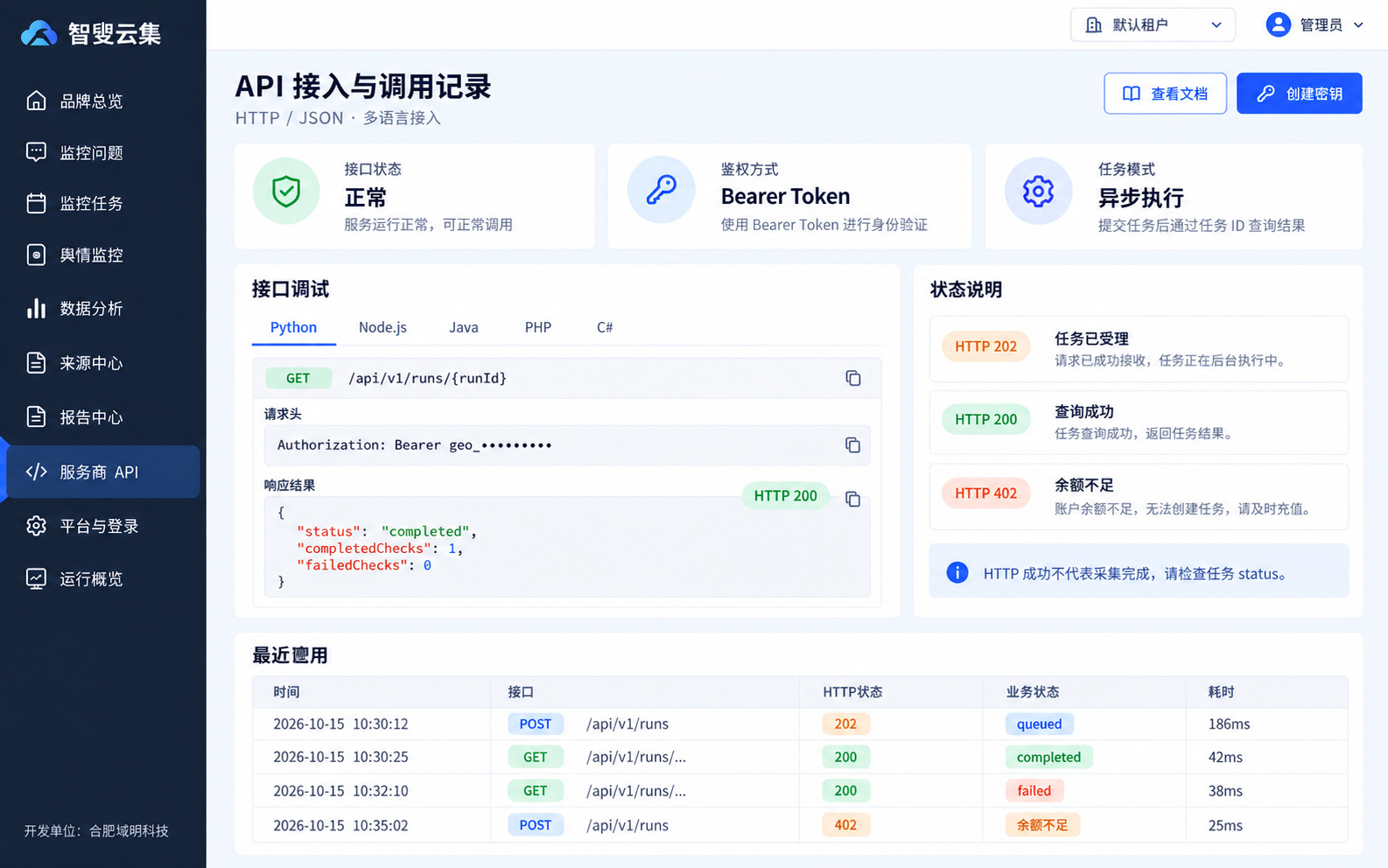Viewport: 1388px width, 868px height.
Task: Click the 186ms duration cell
Action: click(x=1229, y=724)
